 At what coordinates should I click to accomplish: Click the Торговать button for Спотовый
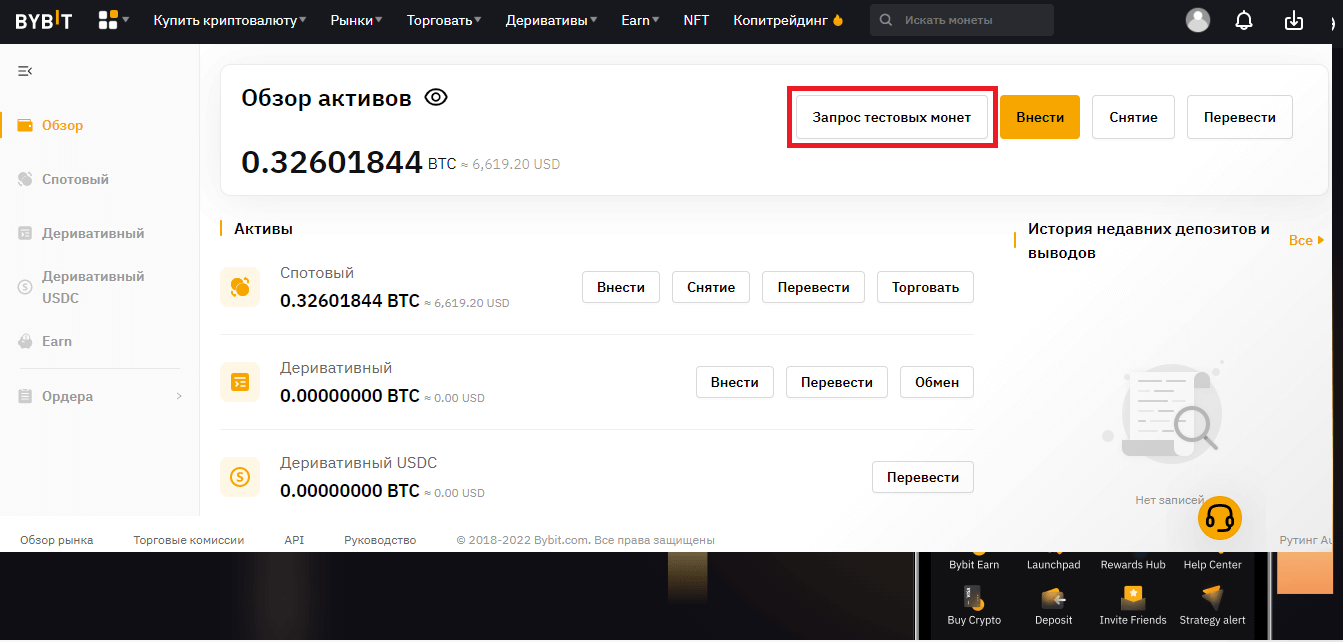click(925, 287)
